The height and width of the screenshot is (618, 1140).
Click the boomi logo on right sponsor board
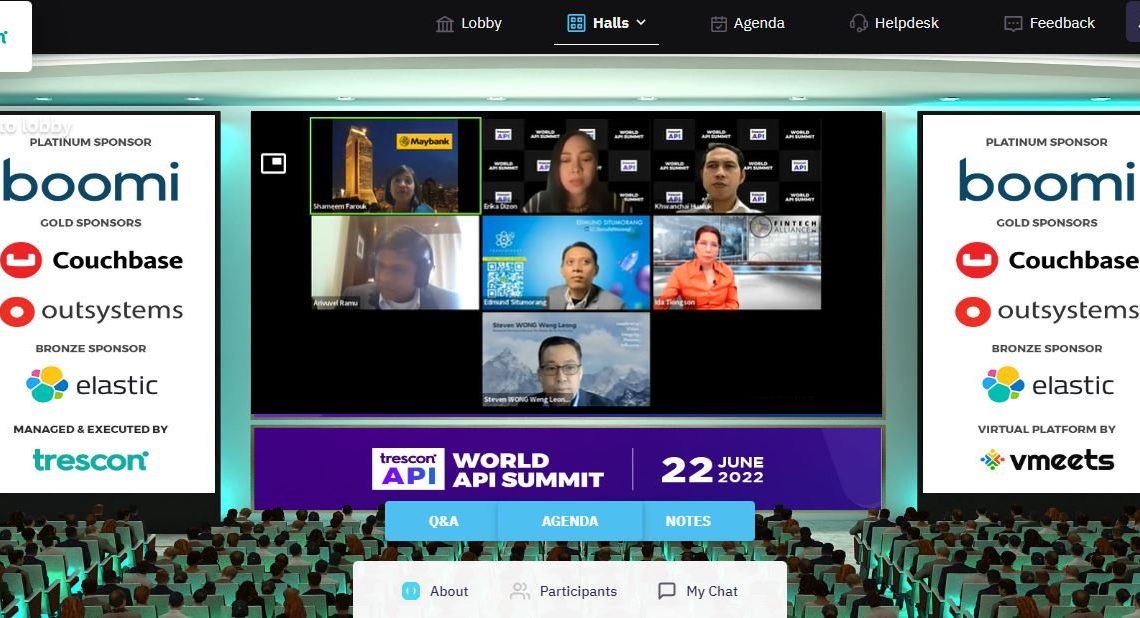(1047, 181)
